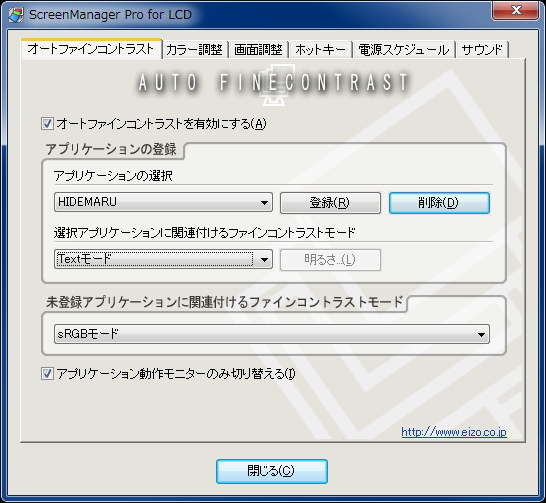Click the 未登録アプリケーション group heading text
This screenshot has width=546, height=503.
(225, 302)
